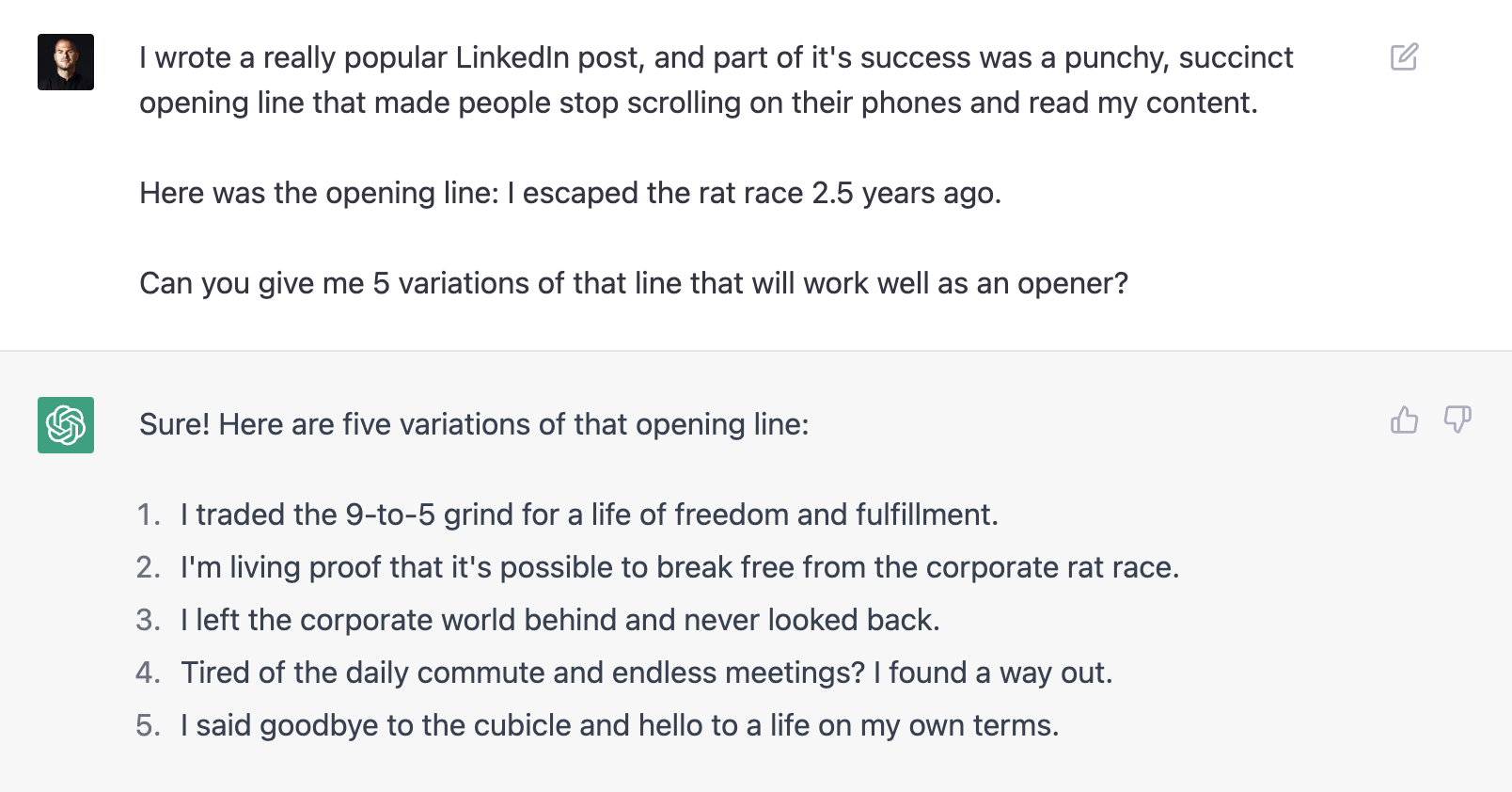Click the green ChatGPT logo icon

[66, 425]
